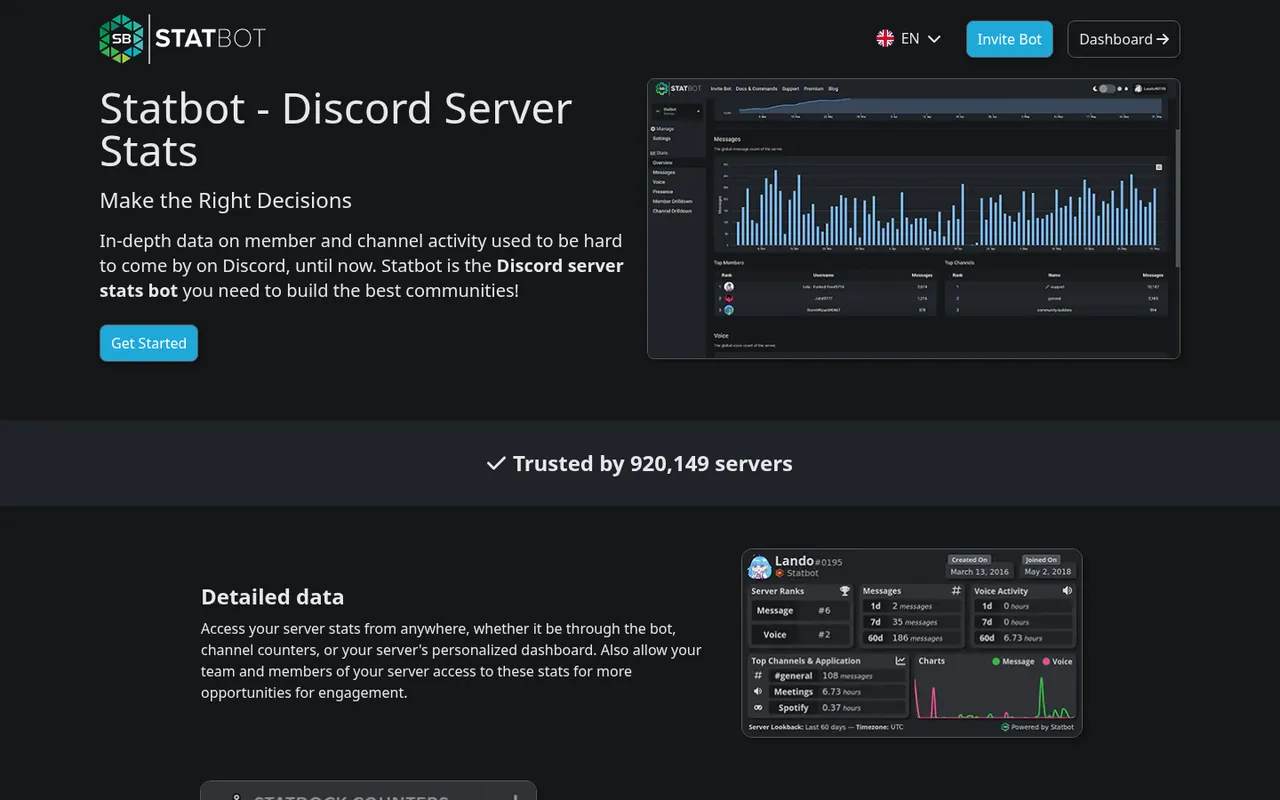1280x800 pixels.
Task: Expand the language menu with the chevron beside EN
Action: [934, 39]
